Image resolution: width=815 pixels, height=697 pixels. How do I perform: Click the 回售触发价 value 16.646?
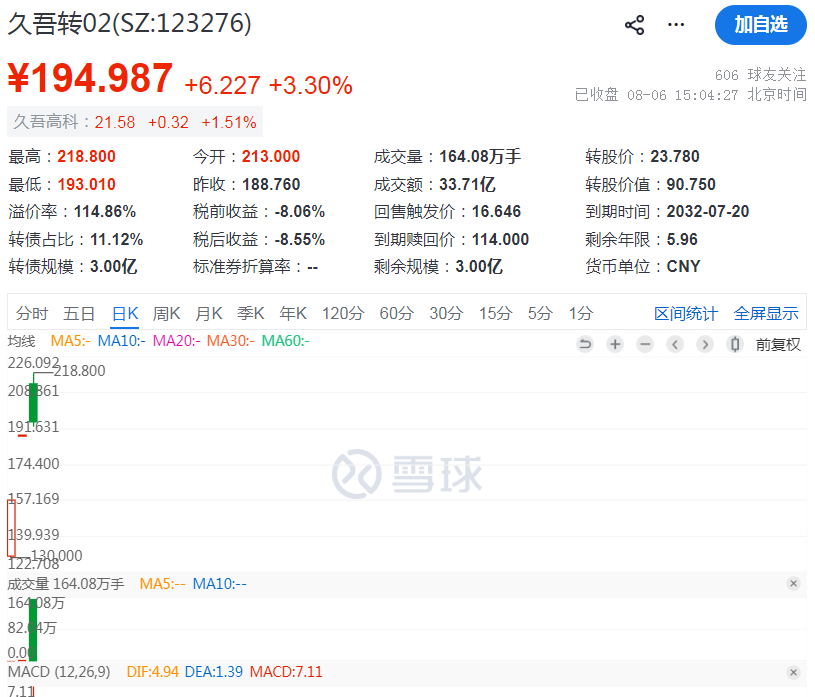(x=496, y=212)
